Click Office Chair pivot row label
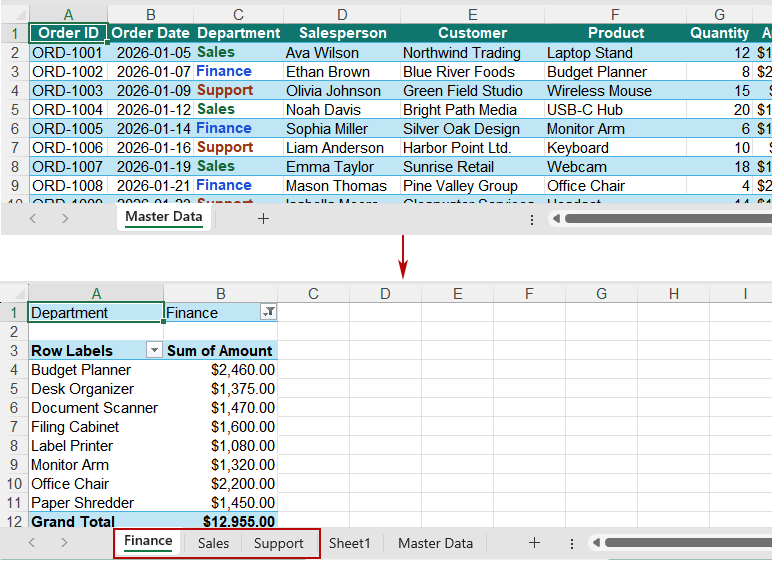This screenshot has width=772, height=569. point(96,484)
